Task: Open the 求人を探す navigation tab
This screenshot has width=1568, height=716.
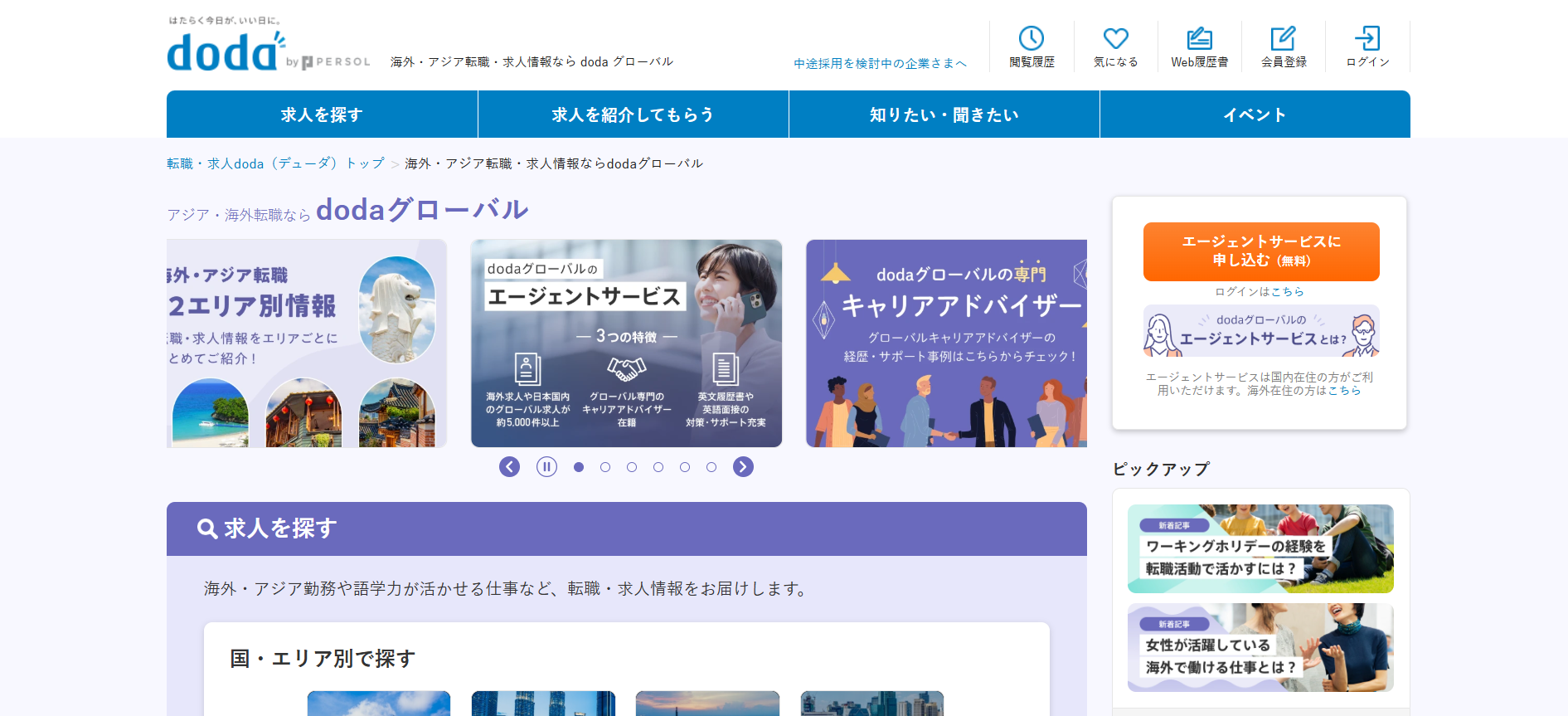Action: pyautogui.click(x=322, y=114)
